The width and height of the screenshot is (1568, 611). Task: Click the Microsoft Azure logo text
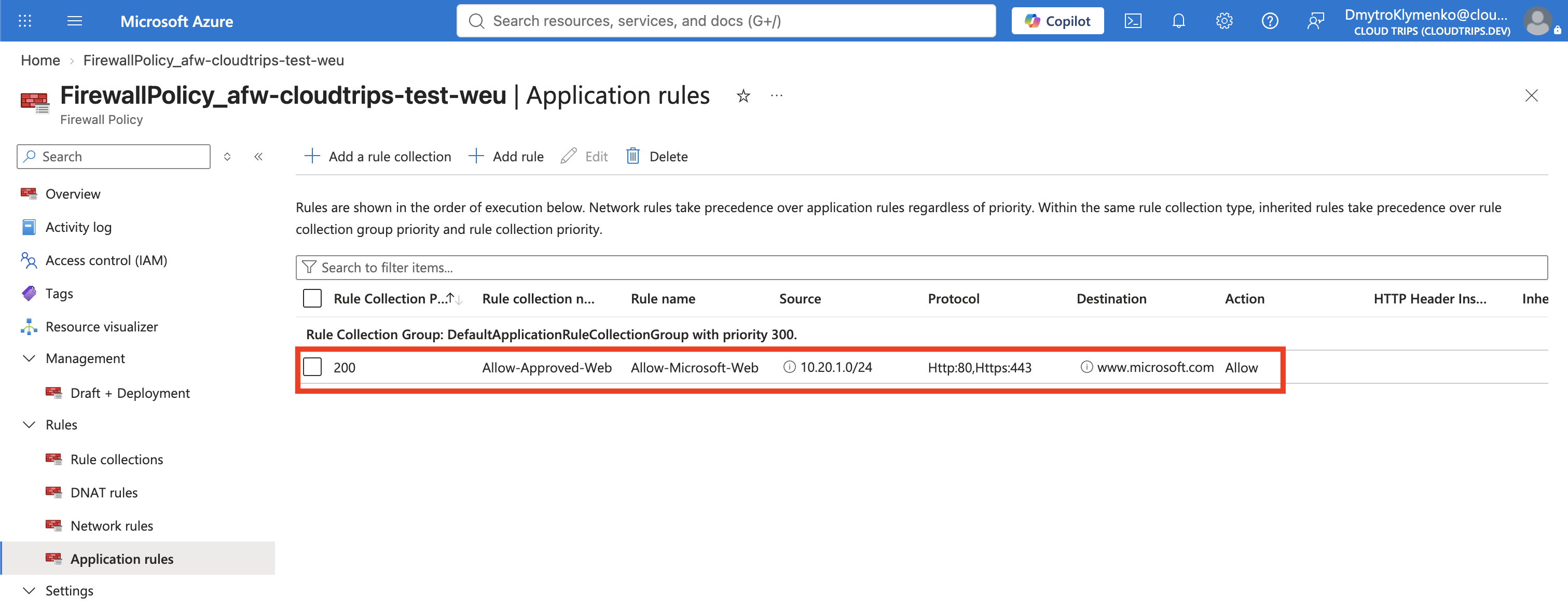[176, 21]
